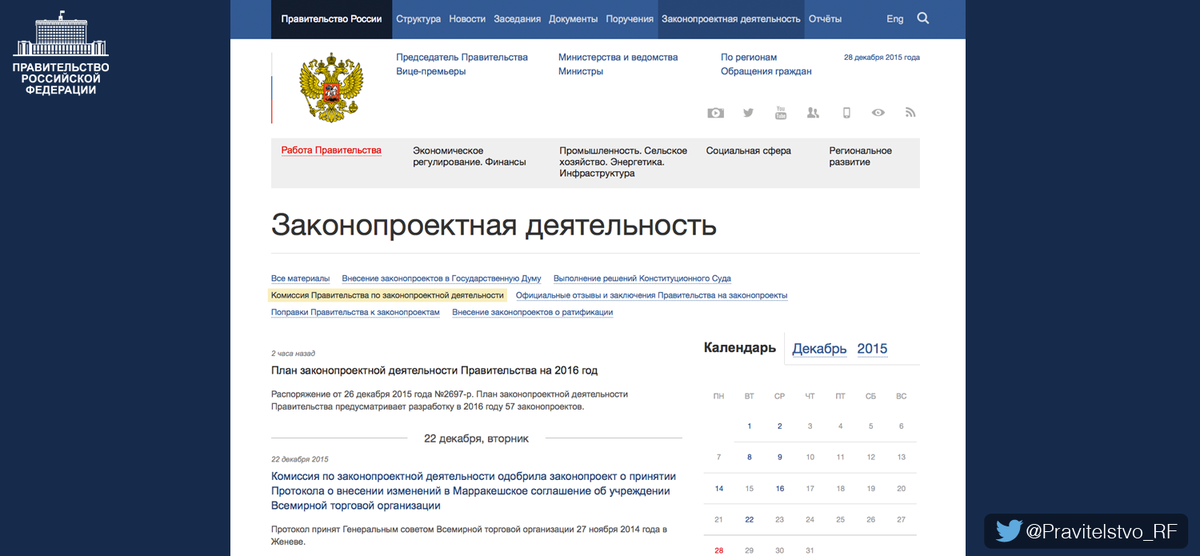
Task: Filter by Все материалы
Action: tap(300, 278)
